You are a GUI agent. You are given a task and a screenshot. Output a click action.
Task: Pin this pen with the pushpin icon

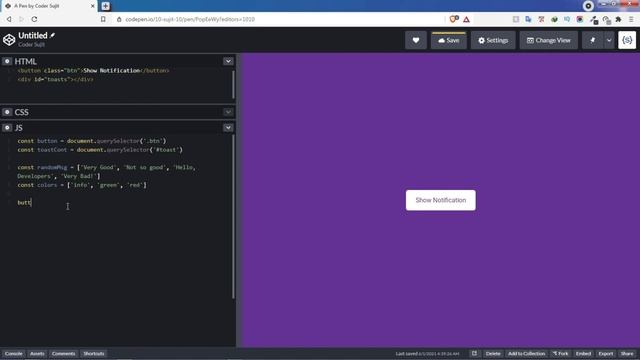(593, 40)
